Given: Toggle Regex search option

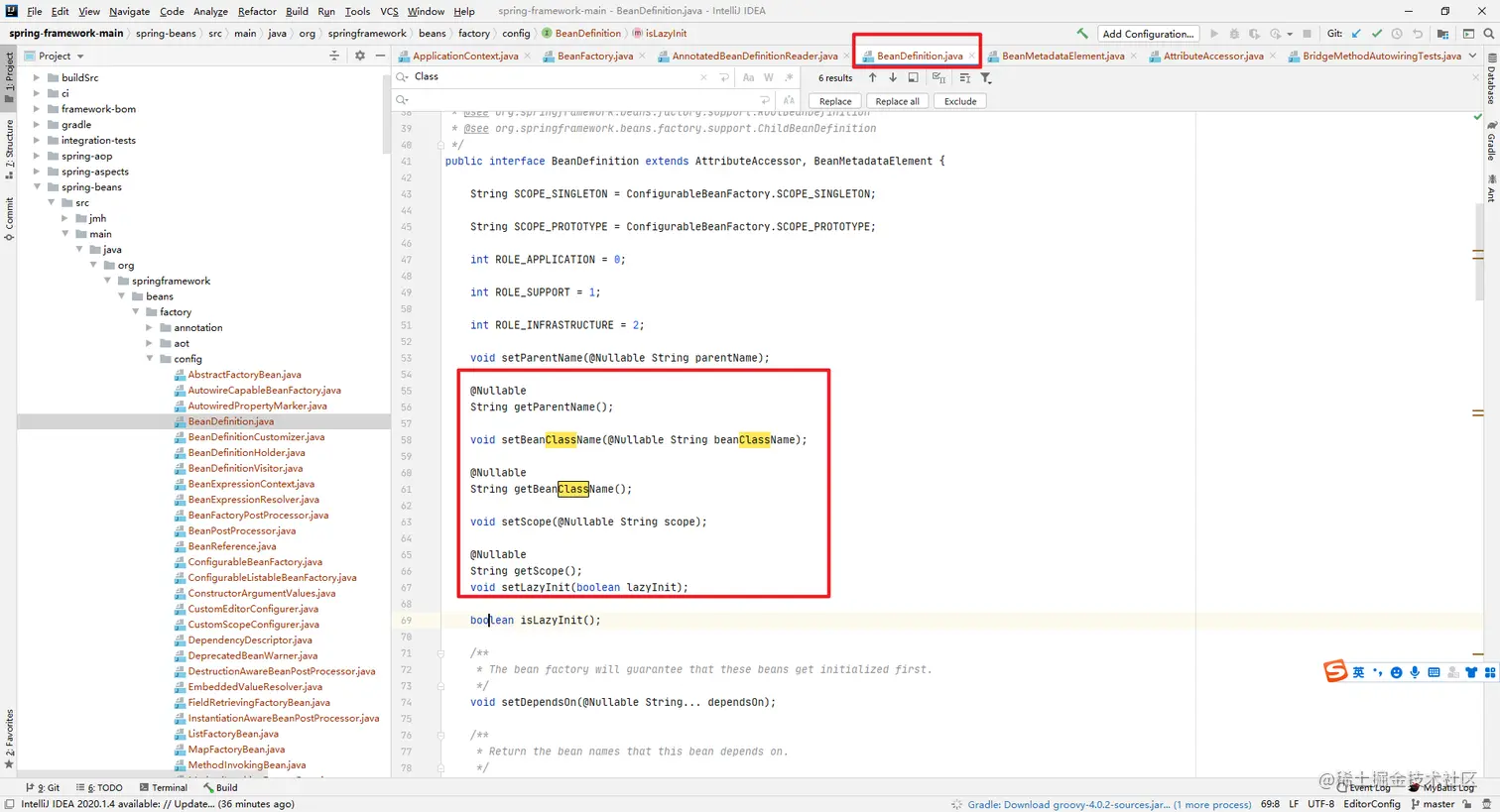Looking at the screenshot, I should [789, 77].
